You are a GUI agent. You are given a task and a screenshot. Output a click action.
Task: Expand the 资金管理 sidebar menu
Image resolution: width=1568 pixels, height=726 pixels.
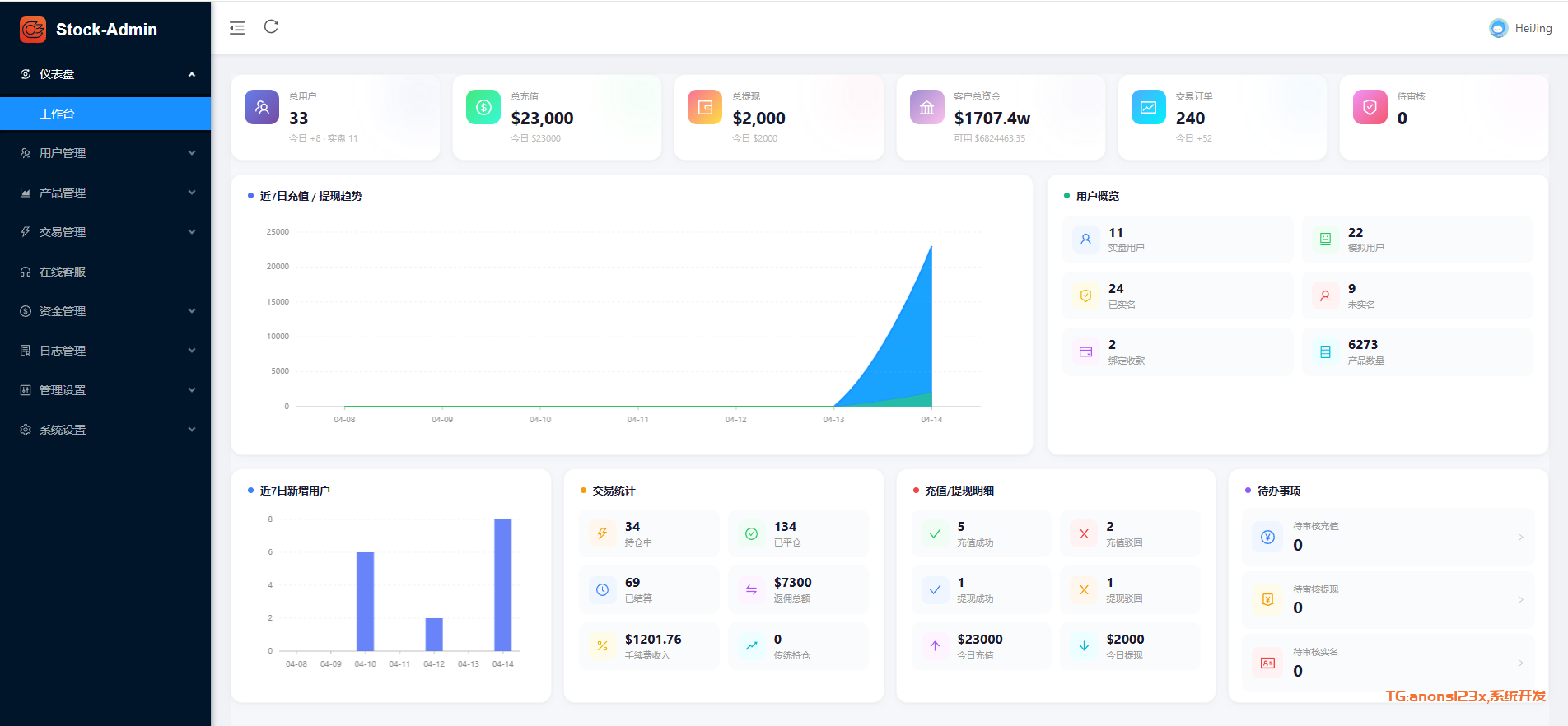pyautogui.click(x=105, y=311)
